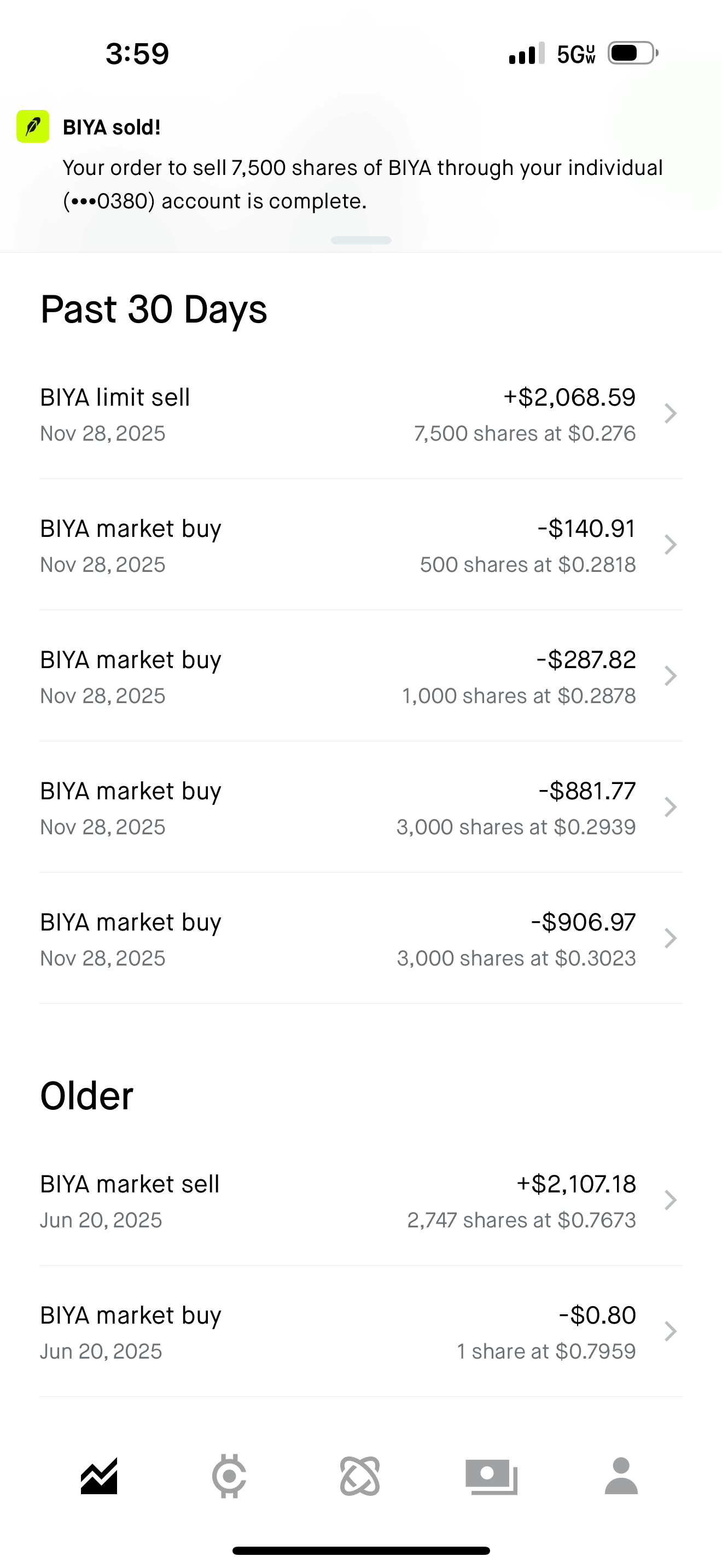Expand the 500 shares market buy chevron
The height and width of the screenshot is (1568, 722).
click(x=670, y=545)
